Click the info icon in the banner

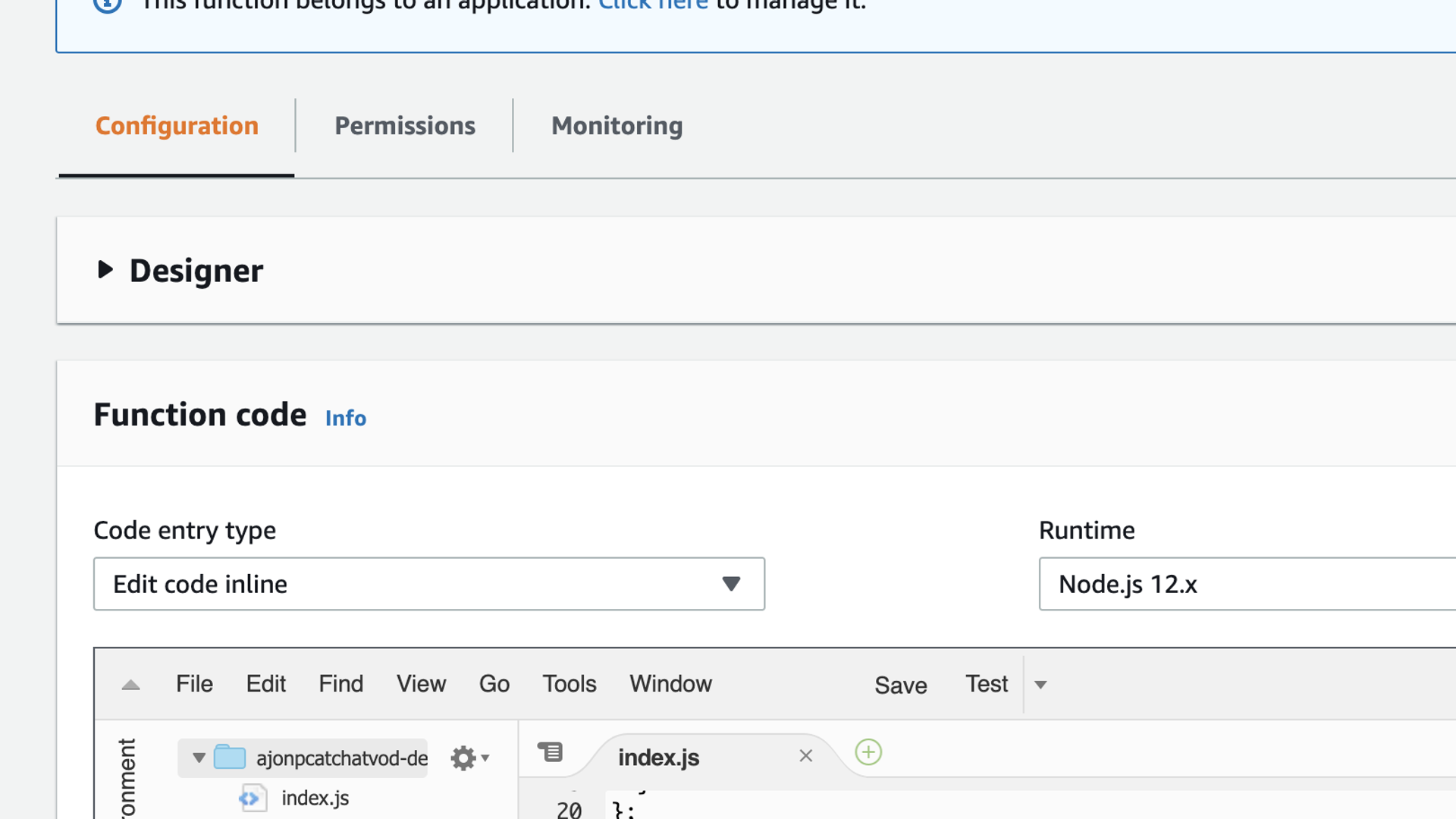click(108, 5)
